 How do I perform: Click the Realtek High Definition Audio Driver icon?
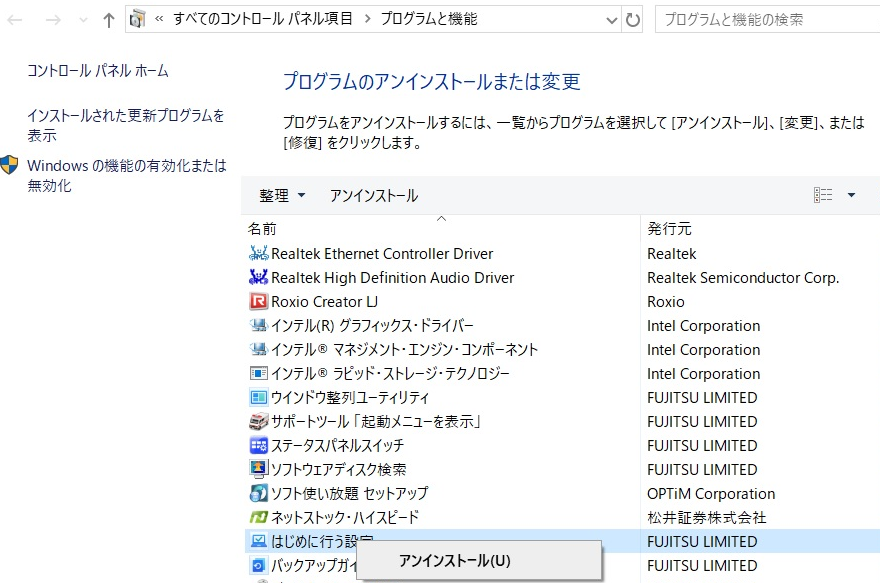click(258, 277)
